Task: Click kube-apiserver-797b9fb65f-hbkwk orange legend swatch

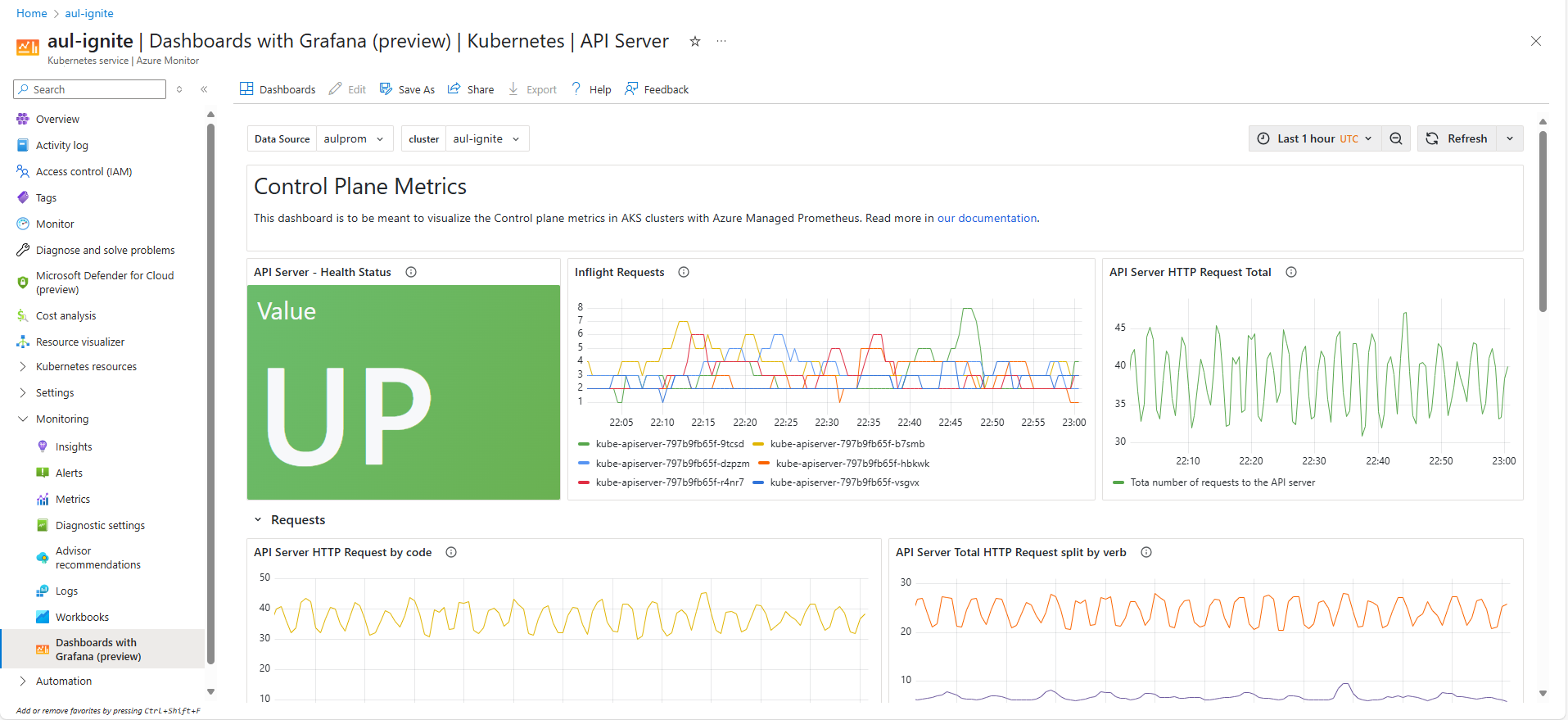Action: point(764,464)
